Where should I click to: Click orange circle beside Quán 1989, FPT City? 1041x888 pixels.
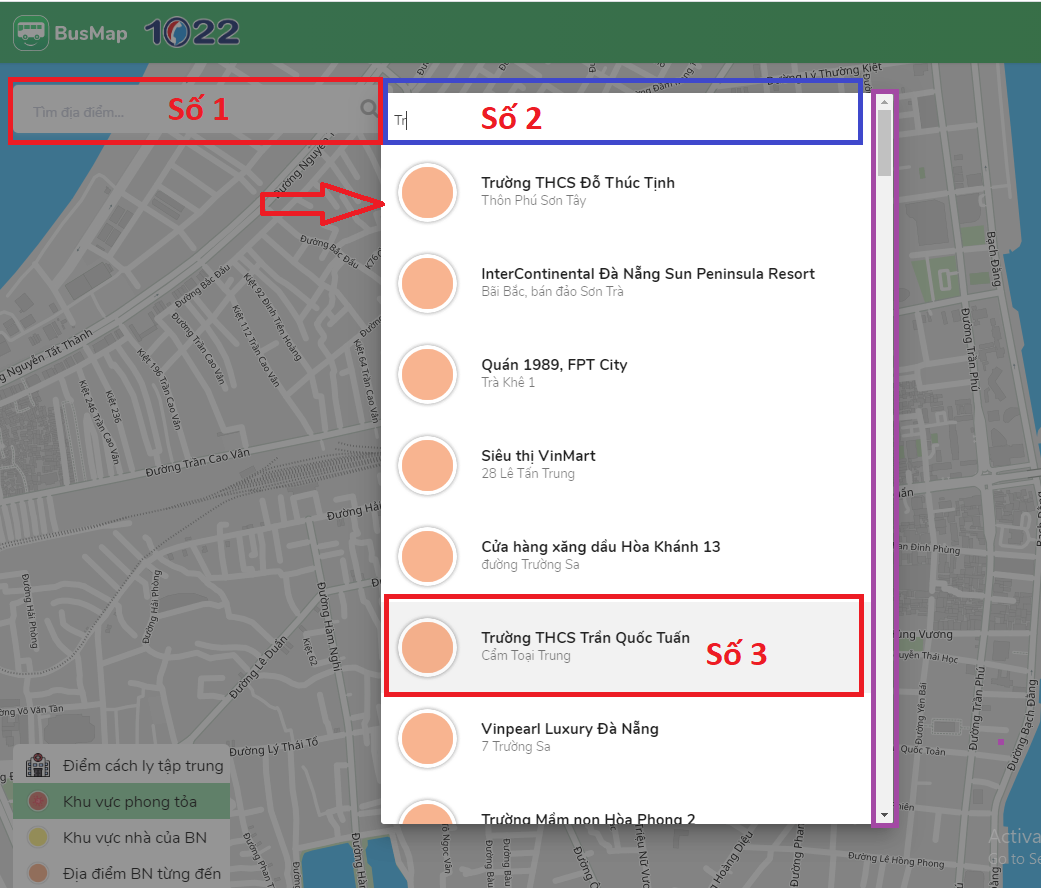click(x=428, y=374)
